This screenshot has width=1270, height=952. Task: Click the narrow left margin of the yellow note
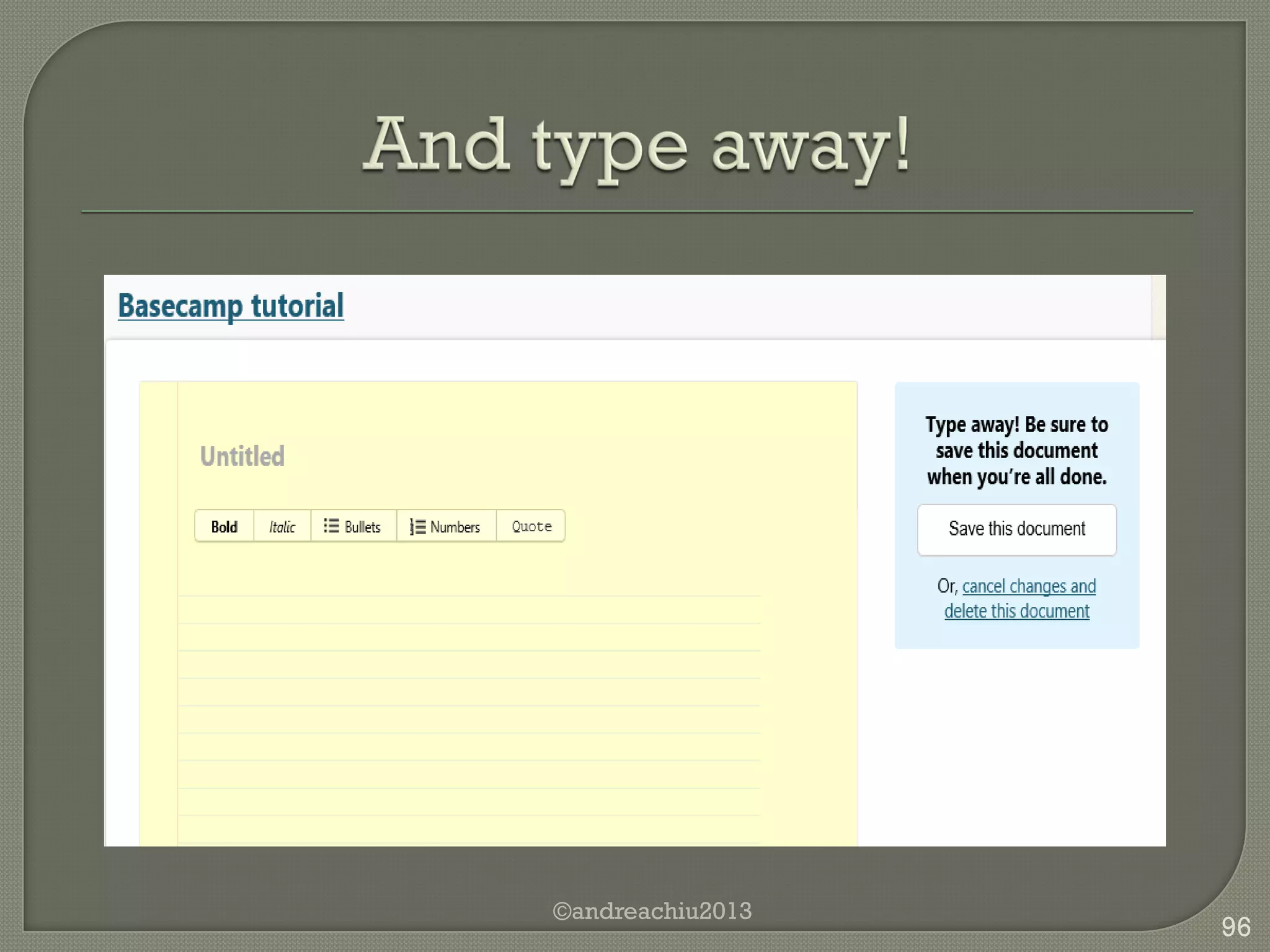pyautogui.click(x=159, y=614)
